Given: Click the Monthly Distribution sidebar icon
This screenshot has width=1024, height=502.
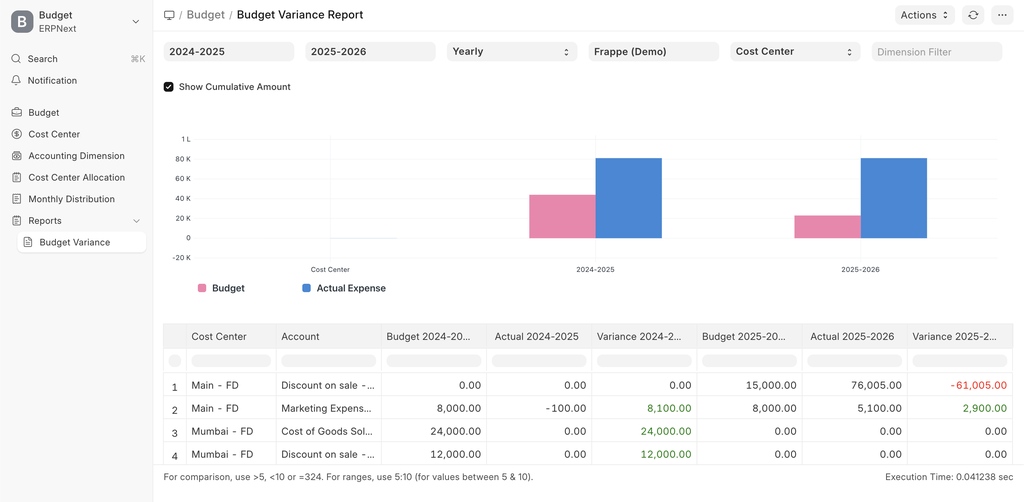Looking at the screenshot, I should [x=17, y=198].
